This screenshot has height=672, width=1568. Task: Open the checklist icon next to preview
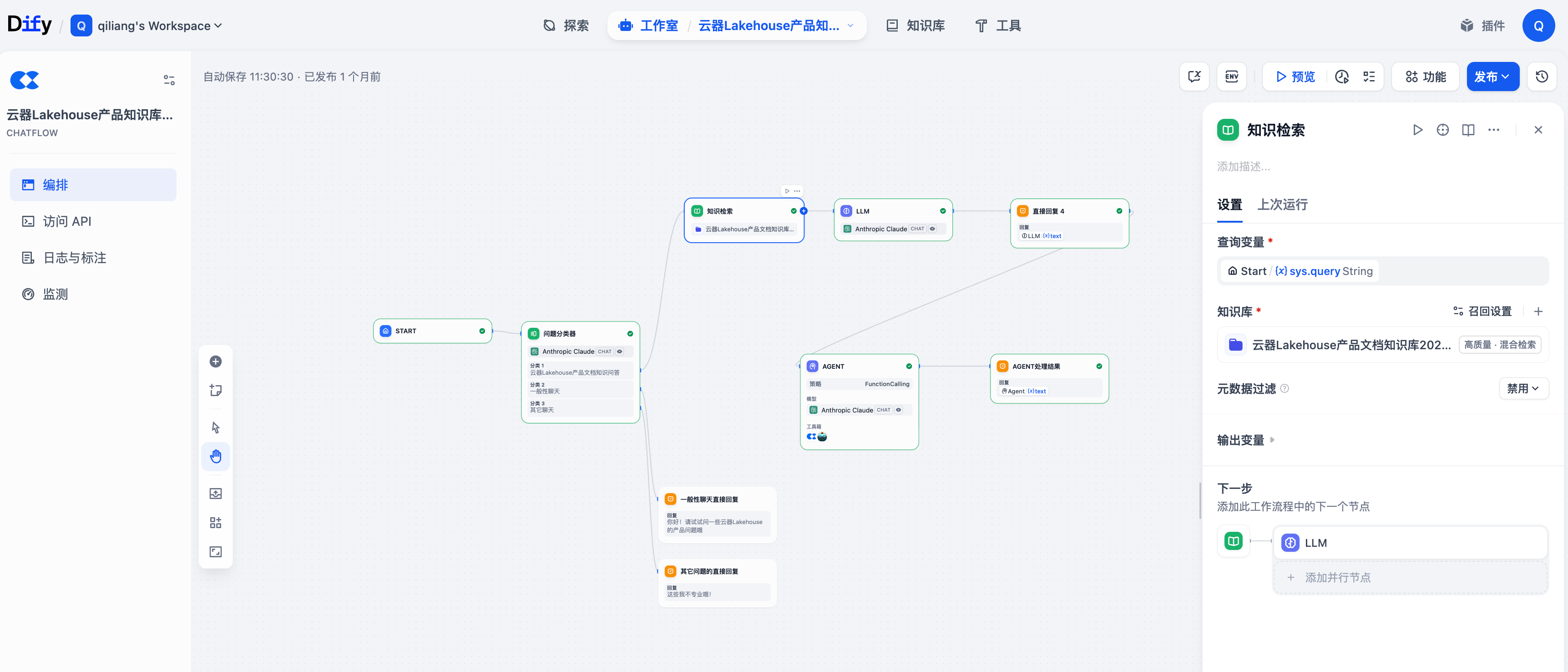coord(1369,77)
